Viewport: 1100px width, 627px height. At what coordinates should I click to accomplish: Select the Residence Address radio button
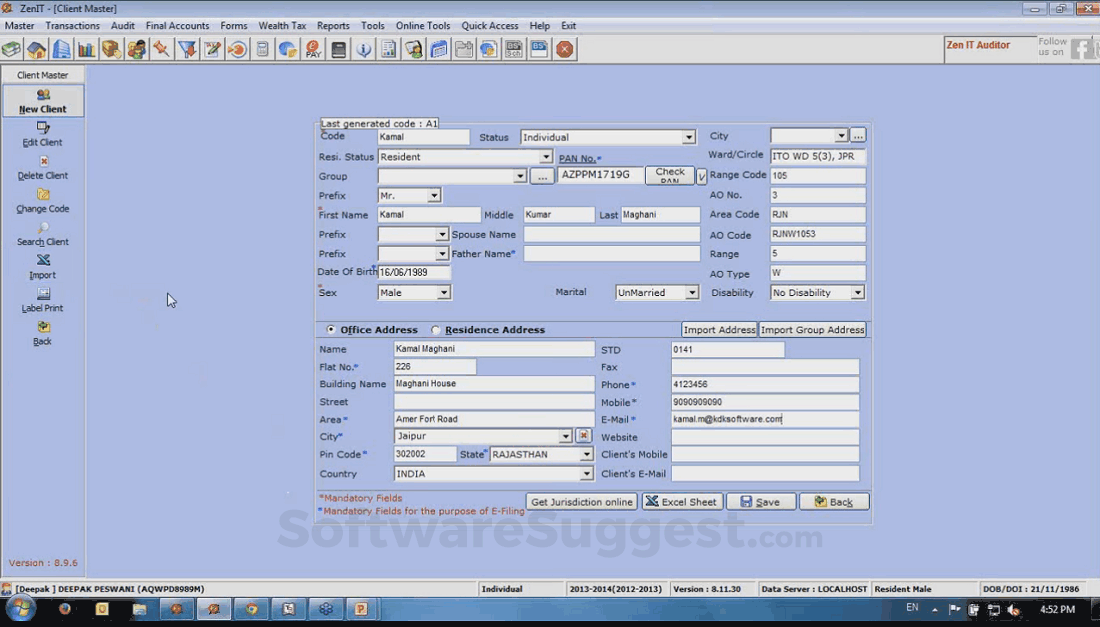click(436, 330)
